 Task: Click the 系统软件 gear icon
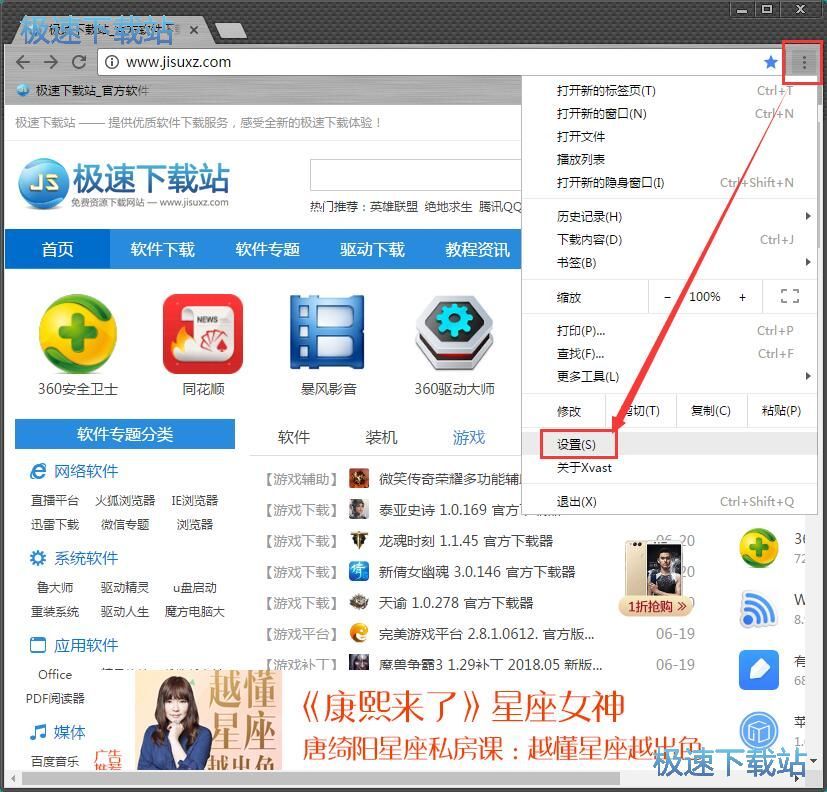37,558
